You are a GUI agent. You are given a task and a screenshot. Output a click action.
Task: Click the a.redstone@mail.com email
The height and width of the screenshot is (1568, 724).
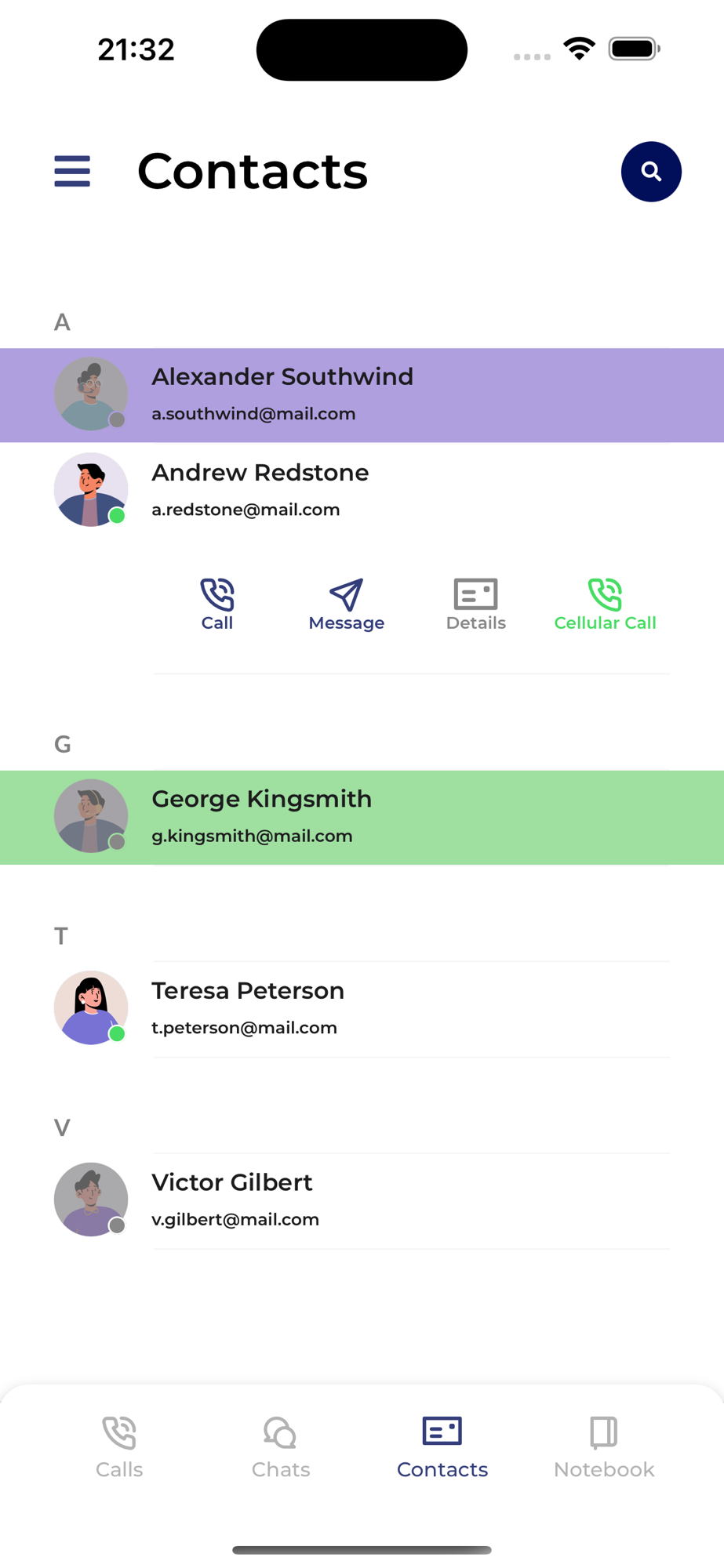point(246,510)
